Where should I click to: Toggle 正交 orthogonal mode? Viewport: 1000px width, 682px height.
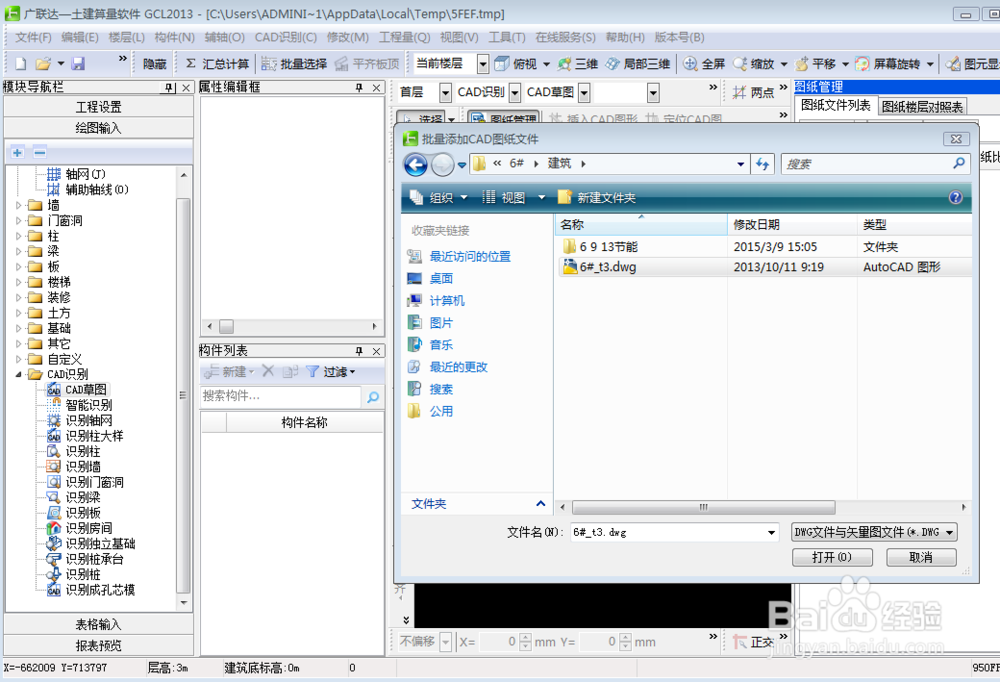pos(753,642)
